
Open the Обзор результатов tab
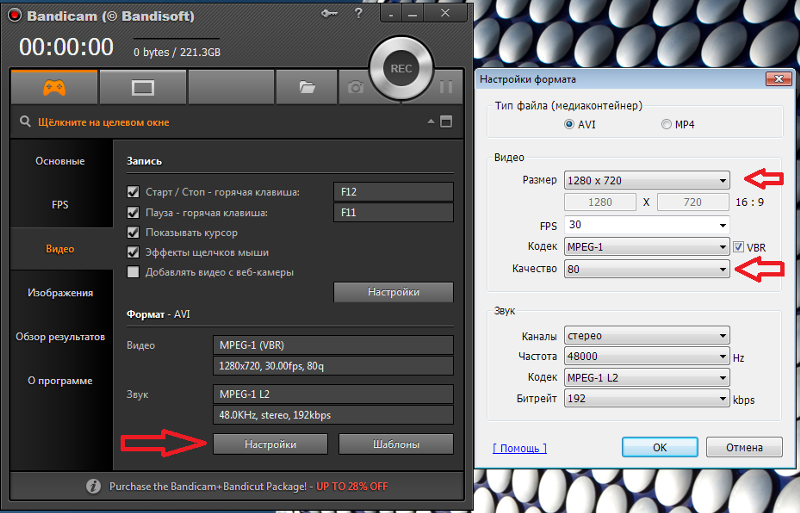click(x=60, y=336)
